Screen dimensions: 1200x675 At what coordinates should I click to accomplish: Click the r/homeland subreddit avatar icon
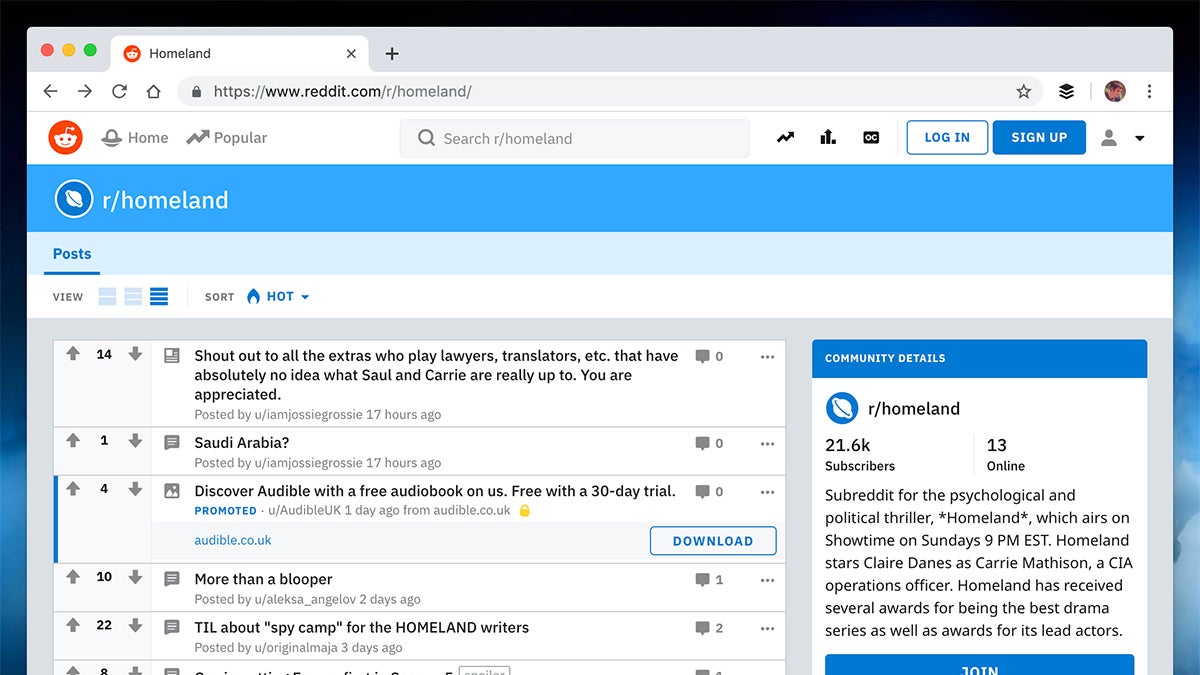coord(73,198)
